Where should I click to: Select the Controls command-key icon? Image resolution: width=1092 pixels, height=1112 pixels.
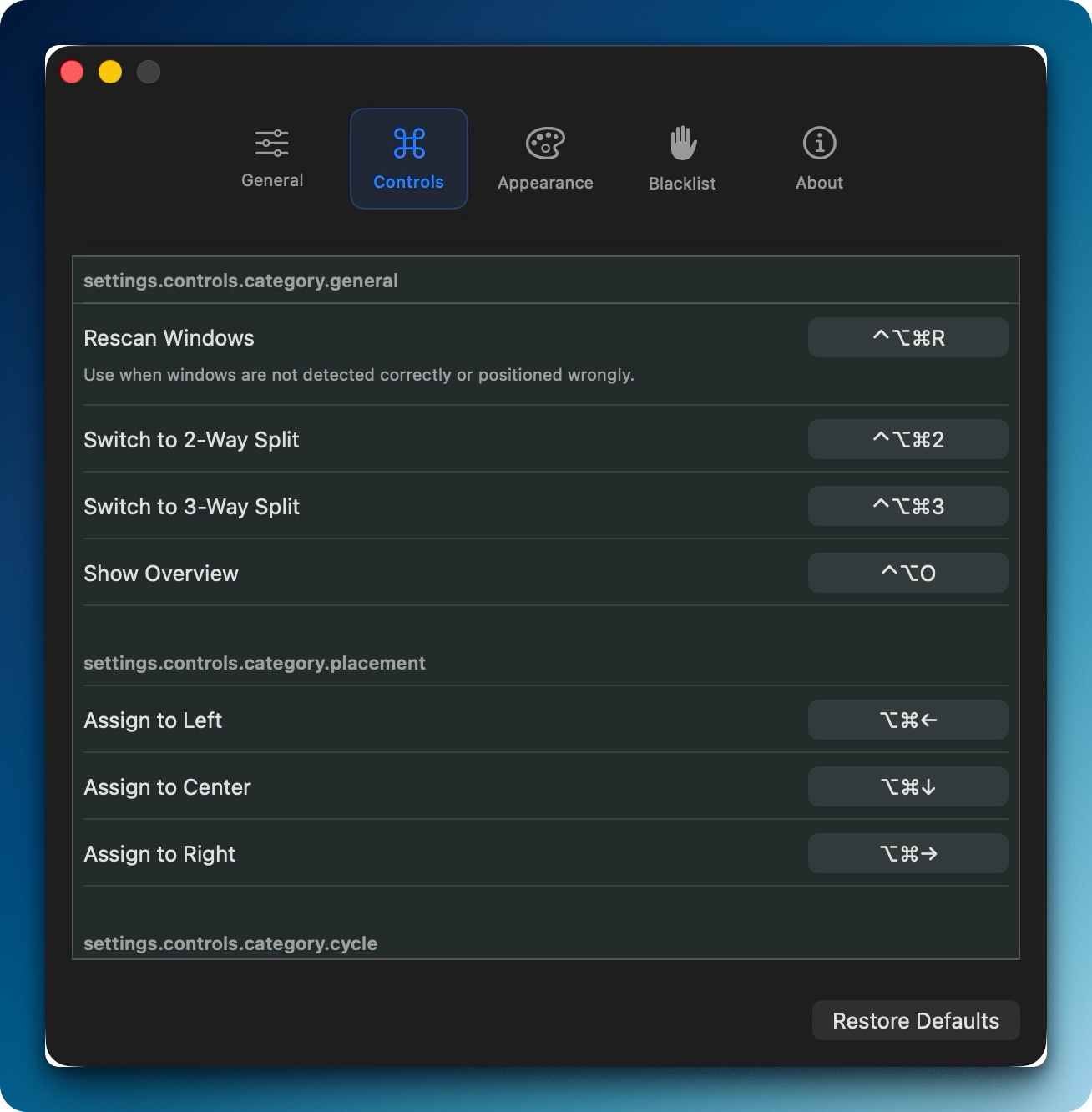pos(409,143)
